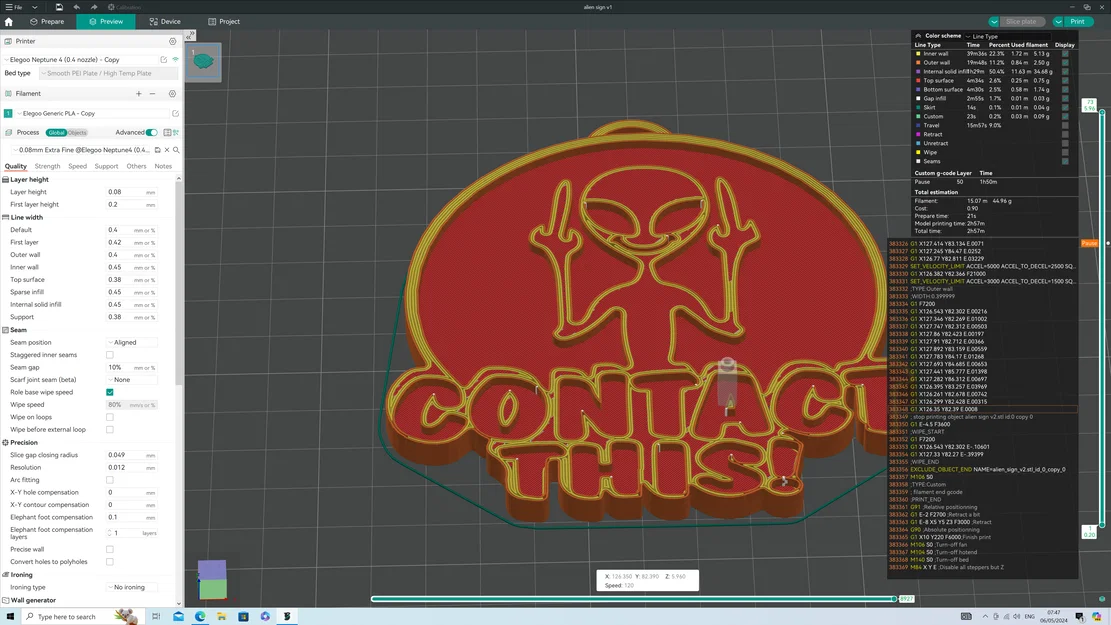Open the process preset dropdown

[x=81, y=150]
